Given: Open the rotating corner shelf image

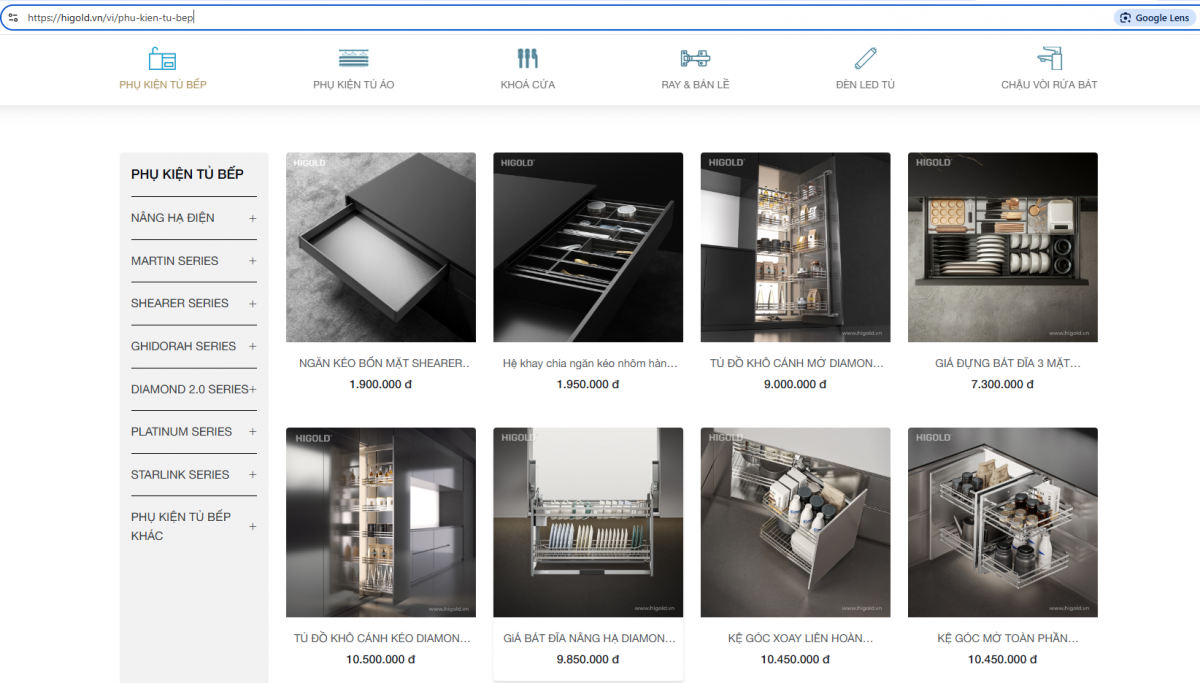Looking at the screenshot, I should [795, 522].
